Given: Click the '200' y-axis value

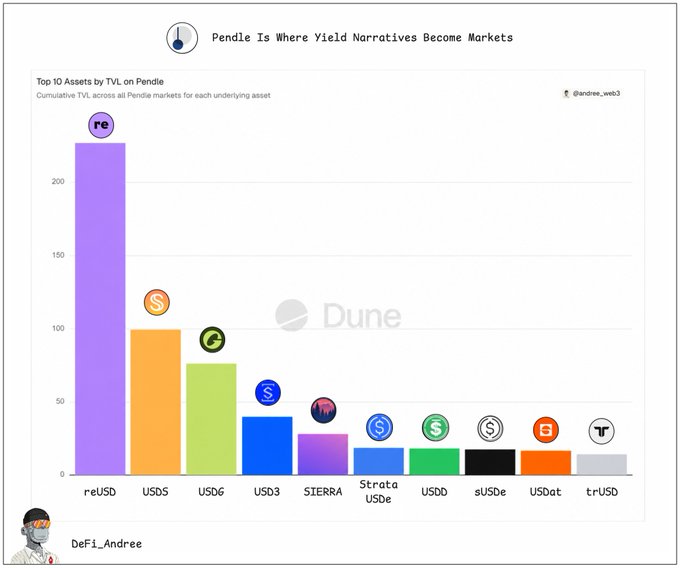Looking at the screenshot, I should coord(58,182).
